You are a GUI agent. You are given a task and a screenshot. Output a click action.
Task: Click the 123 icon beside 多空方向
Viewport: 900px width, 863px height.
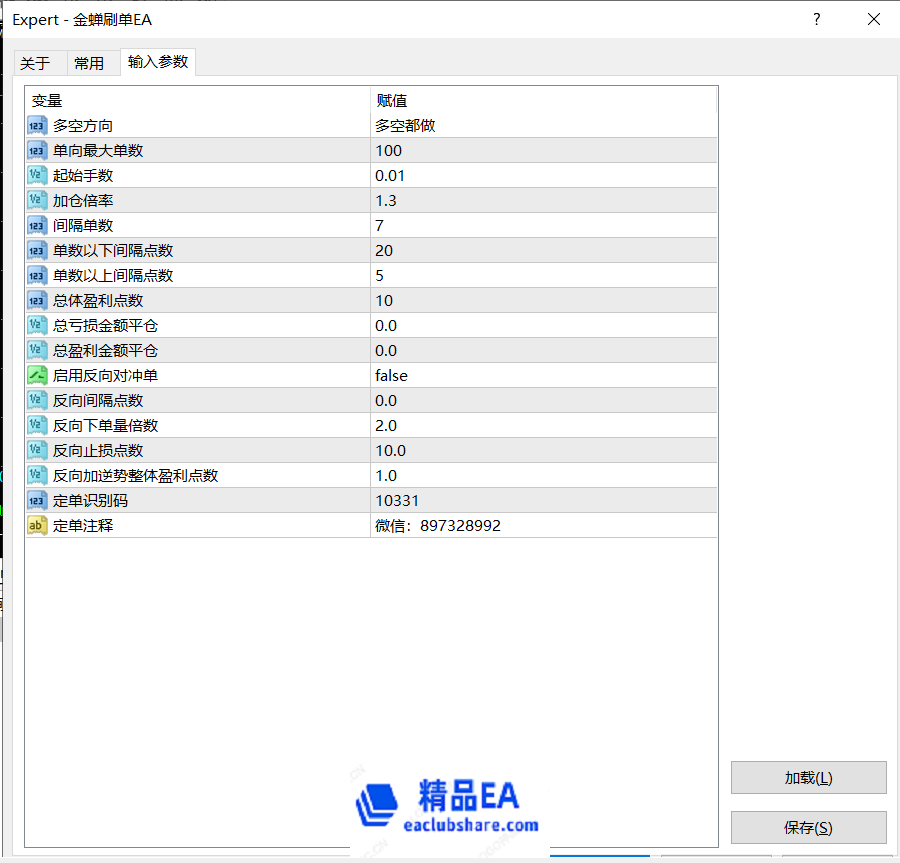click(x=37, y=125)
